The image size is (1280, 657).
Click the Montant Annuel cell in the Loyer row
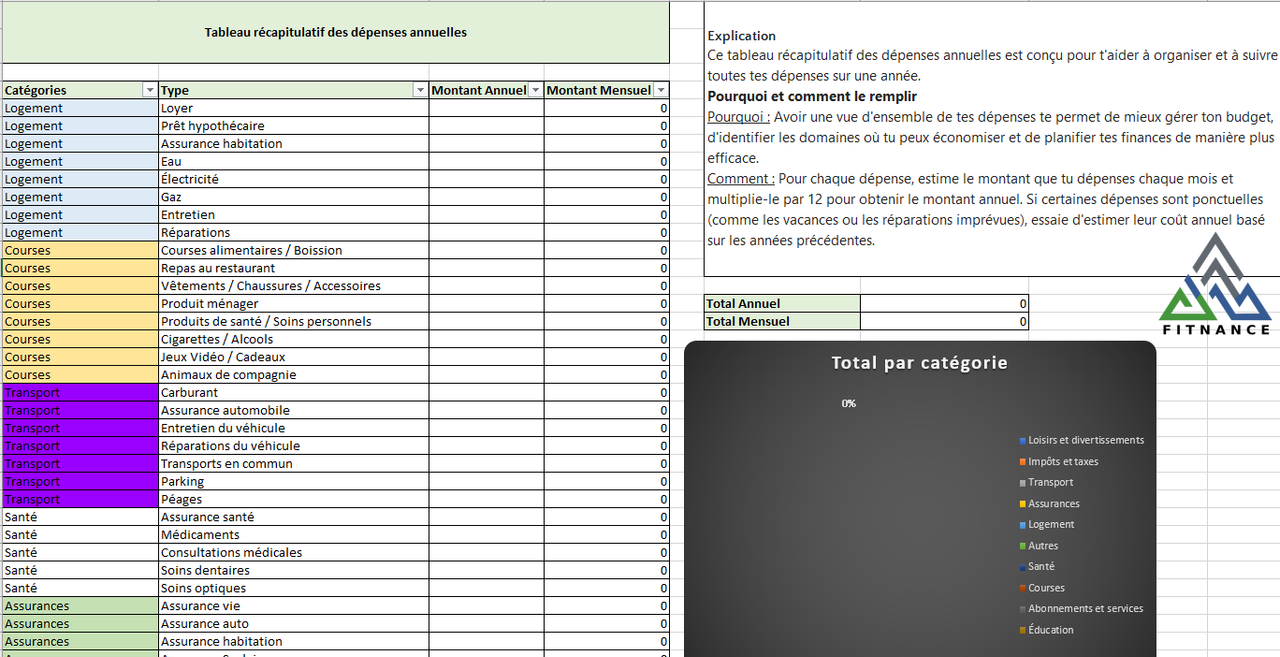487,108
